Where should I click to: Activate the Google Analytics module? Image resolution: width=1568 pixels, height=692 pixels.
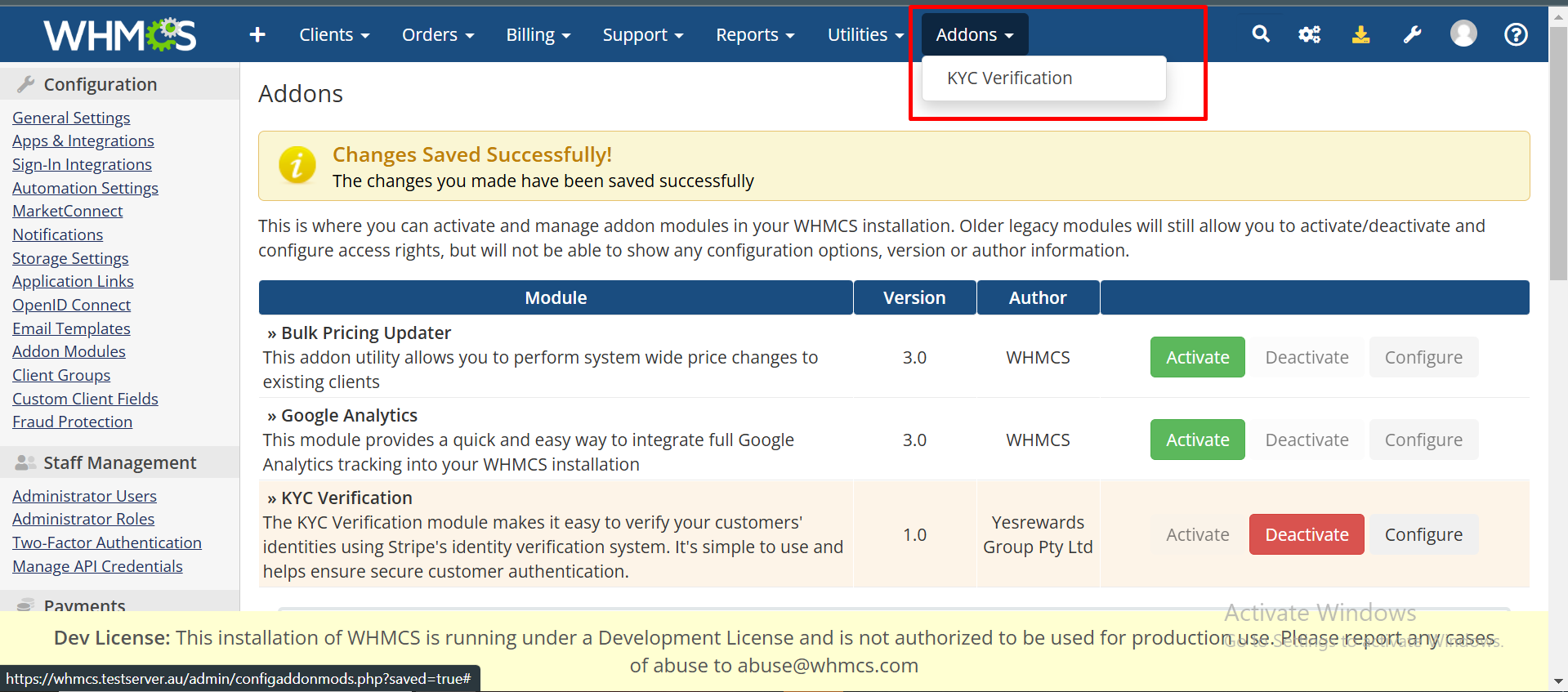click(x=1197, y=440)
